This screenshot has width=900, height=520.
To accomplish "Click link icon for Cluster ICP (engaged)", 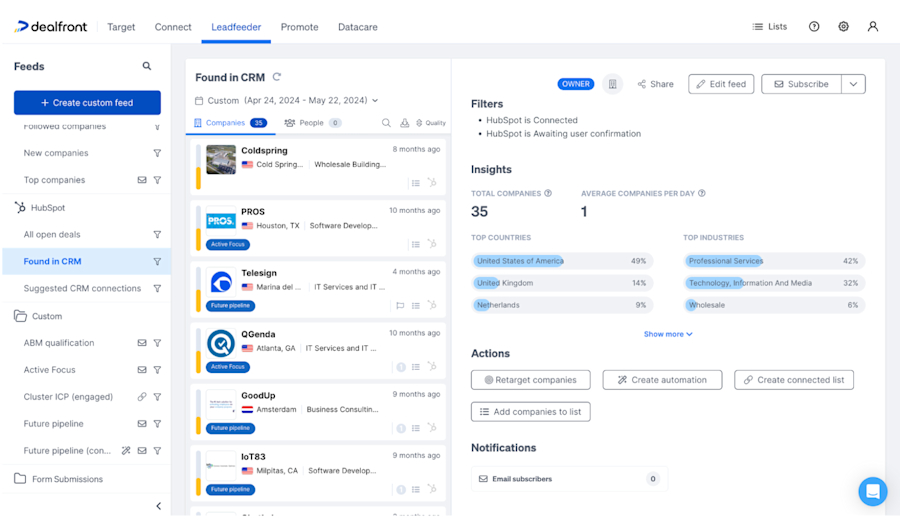I will (142, 397).
